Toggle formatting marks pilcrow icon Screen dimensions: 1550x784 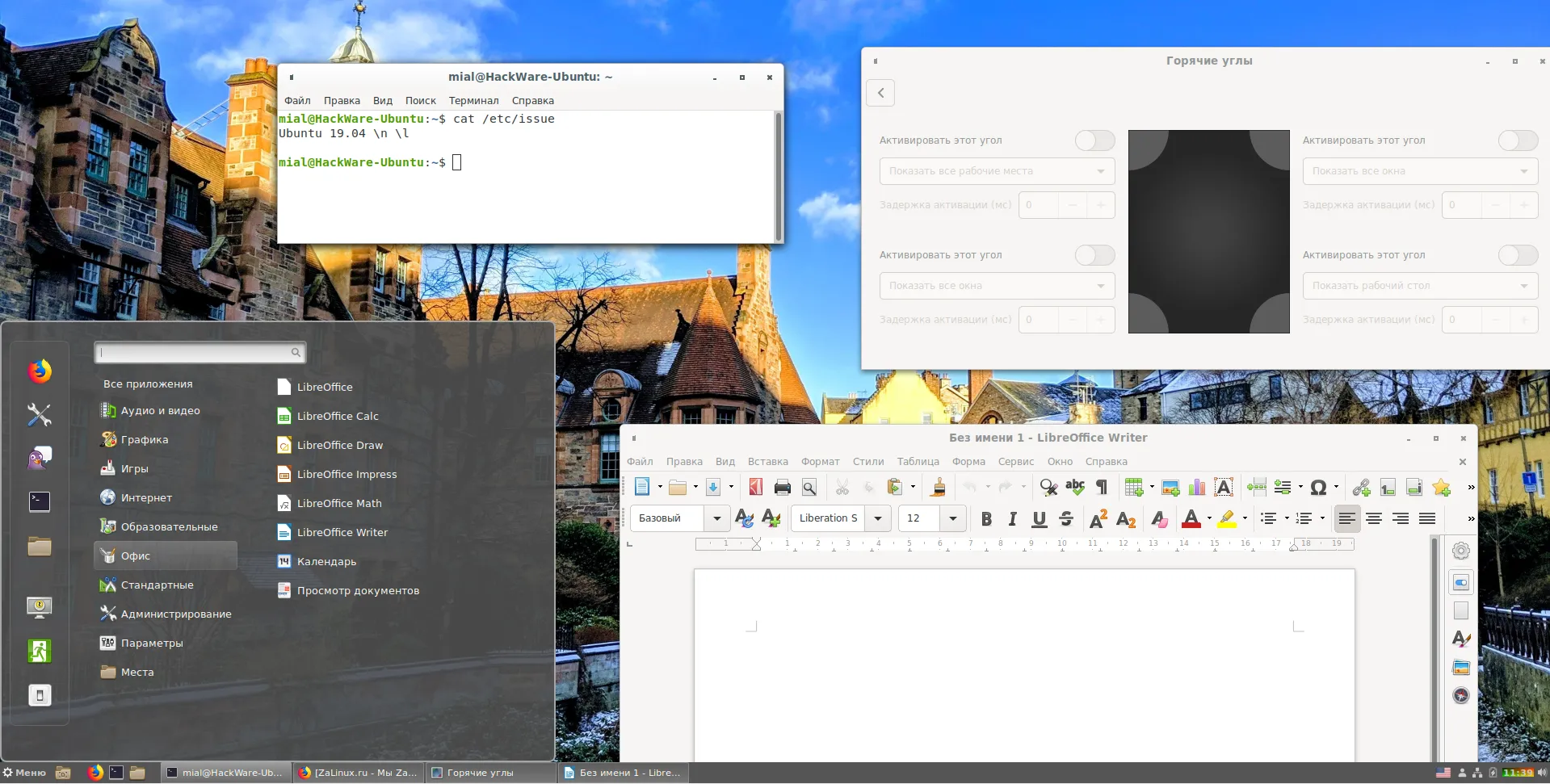1102,487
